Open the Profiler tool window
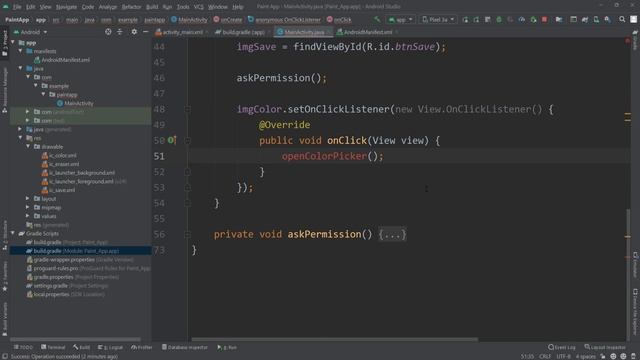Screen dimensions: 640x360 [142, 347]
